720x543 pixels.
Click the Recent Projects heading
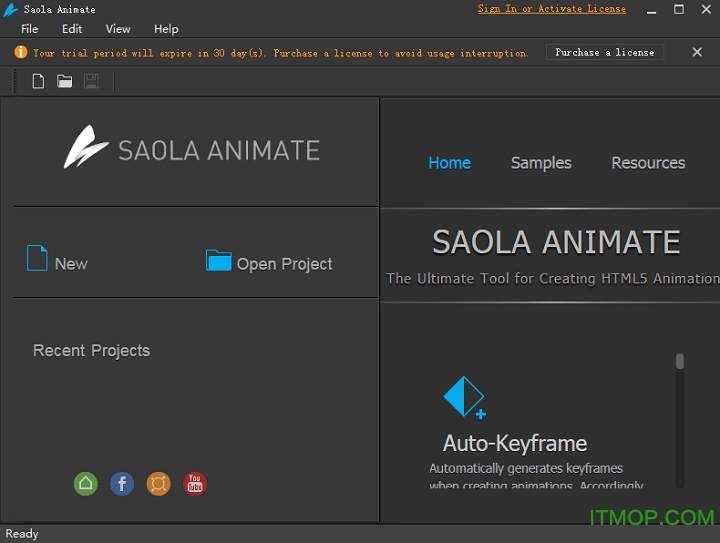pos(91,351)
